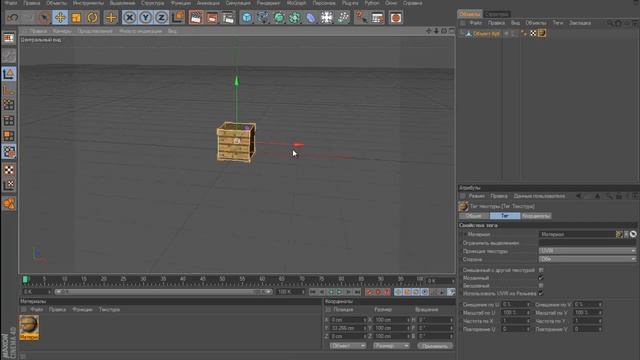Click the Apply button in Coordinates

click(x=435, y=346)
